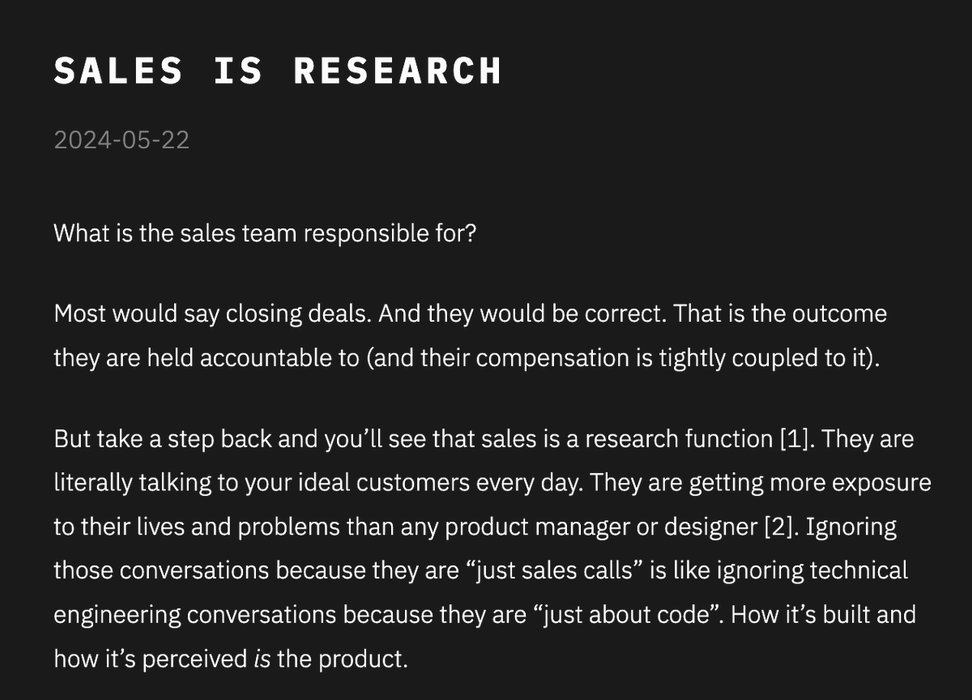Click the 2024-05-22 post date

tap(122, 140)
